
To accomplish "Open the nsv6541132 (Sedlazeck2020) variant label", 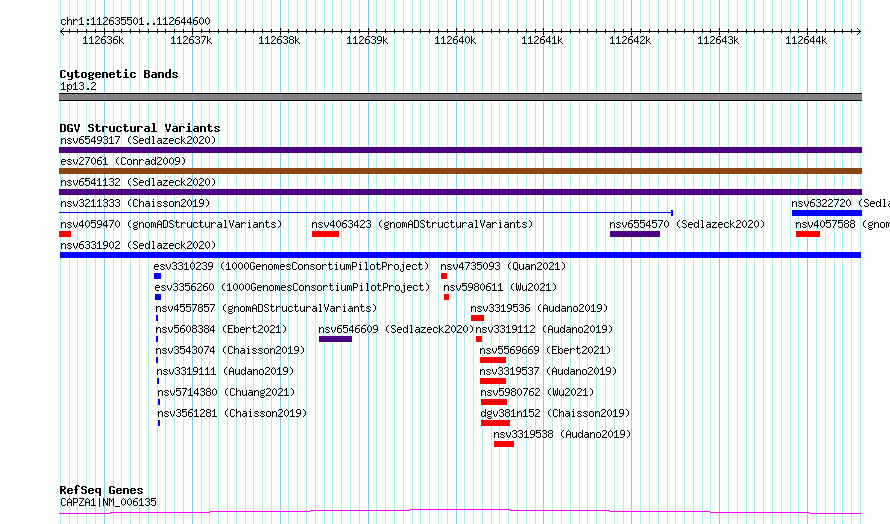I will click(138, 182).
